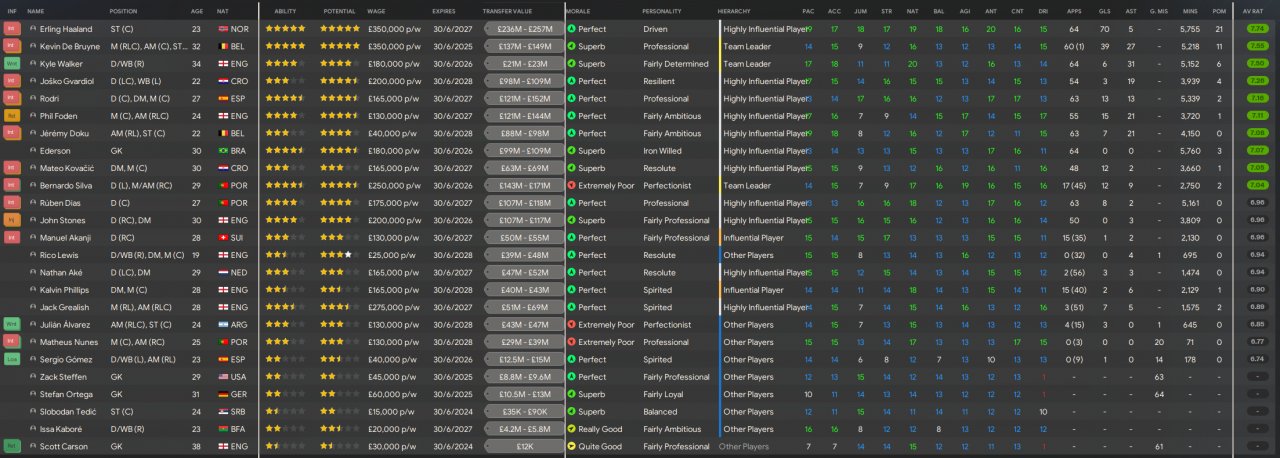Screen dimensions: 1280x458
Task: Click the Brazil flag in Ederson's row
Action: (x=222, y=151)
